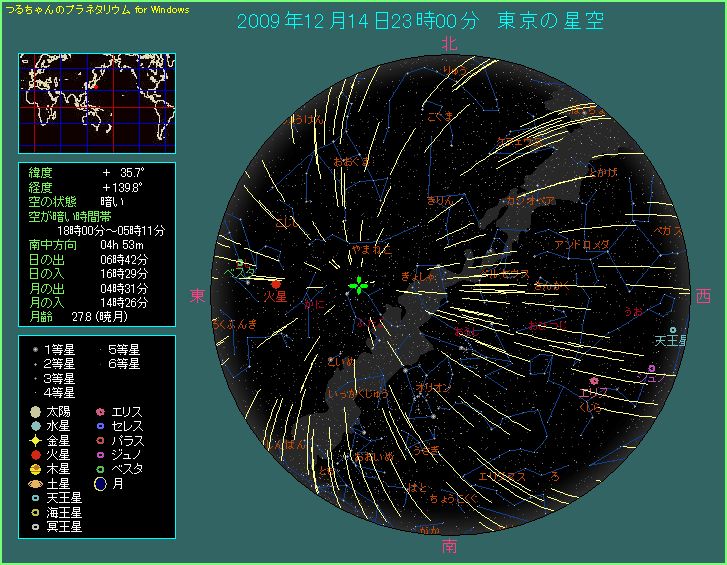The width and height of the screenshot is (727, 565).
Task: Click the red Mars marker on sky chart
Action: 275,284
